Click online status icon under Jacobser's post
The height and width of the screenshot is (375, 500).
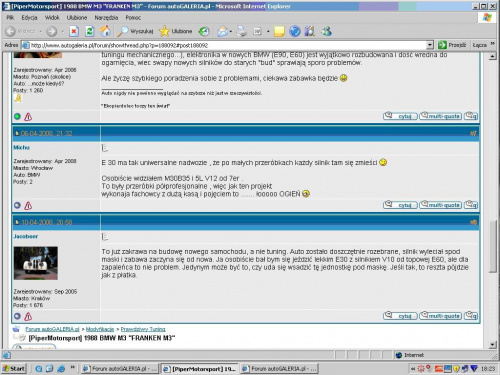17,316
